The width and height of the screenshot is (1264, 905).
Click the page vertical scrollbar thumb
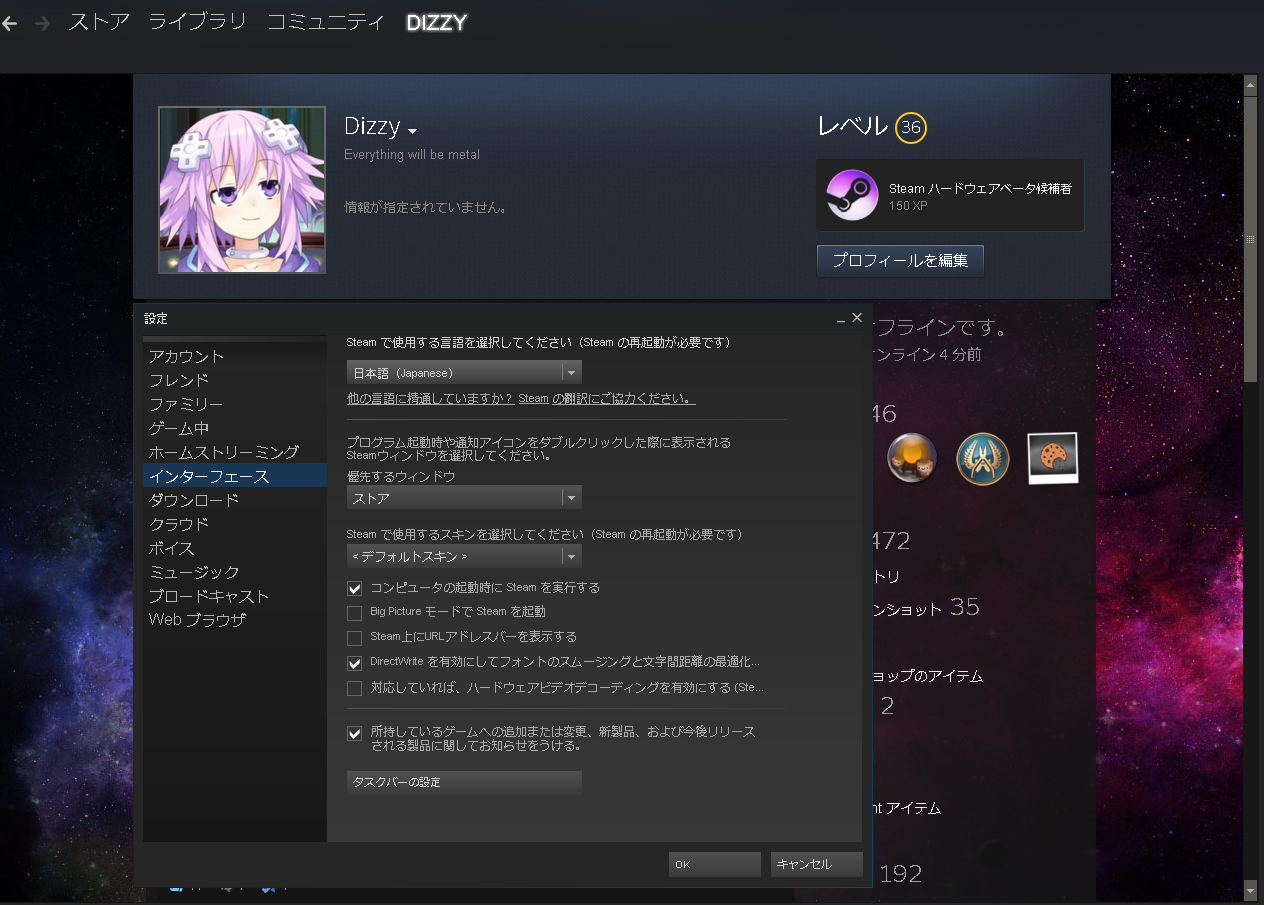coord(1250,238)
